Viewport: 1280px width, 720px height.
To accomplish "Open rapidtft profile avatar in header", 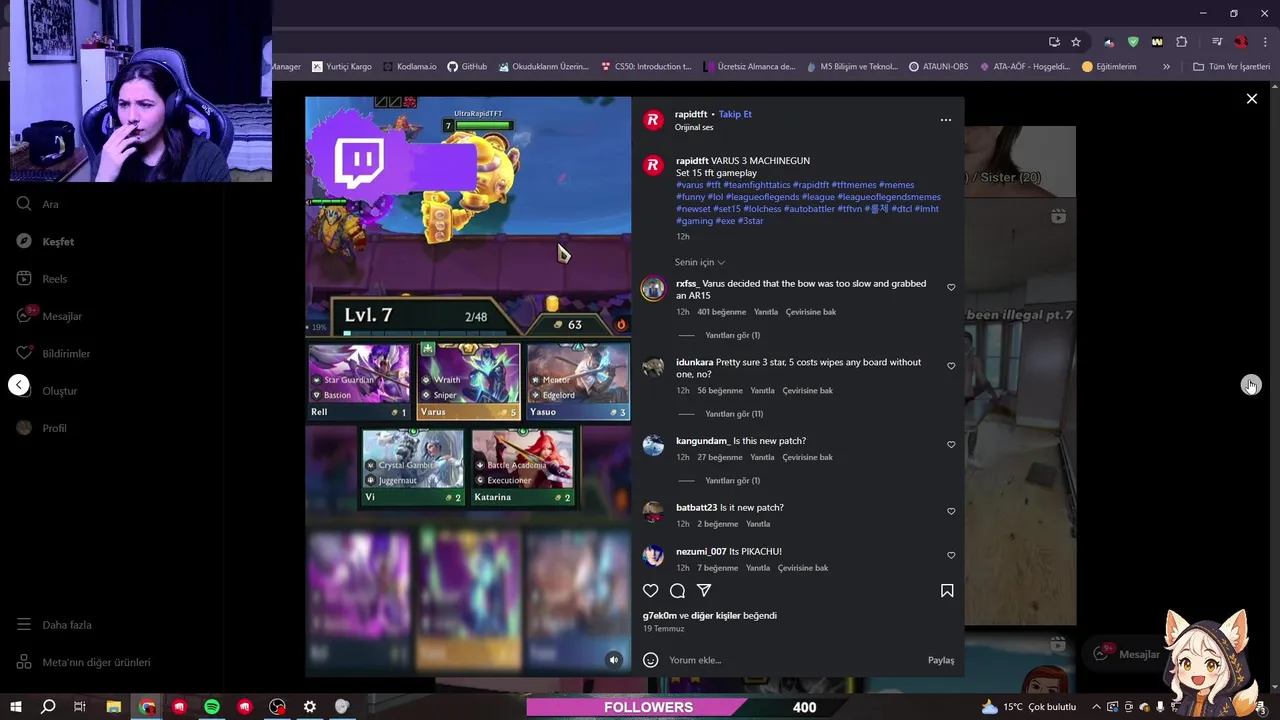I will coord(653,120).
